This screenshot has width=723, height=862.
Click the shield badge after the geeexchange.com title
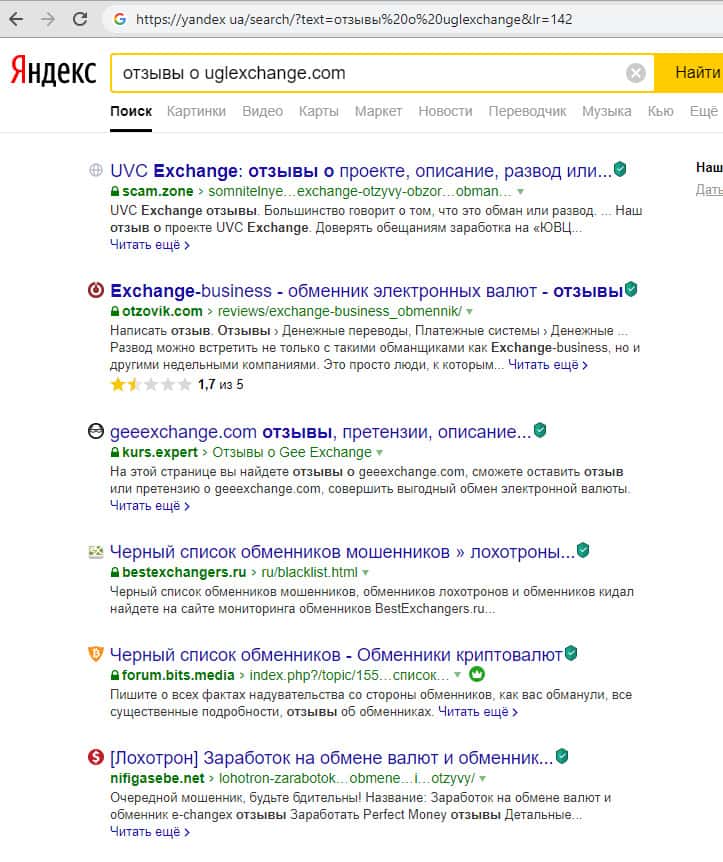(540, 430)
